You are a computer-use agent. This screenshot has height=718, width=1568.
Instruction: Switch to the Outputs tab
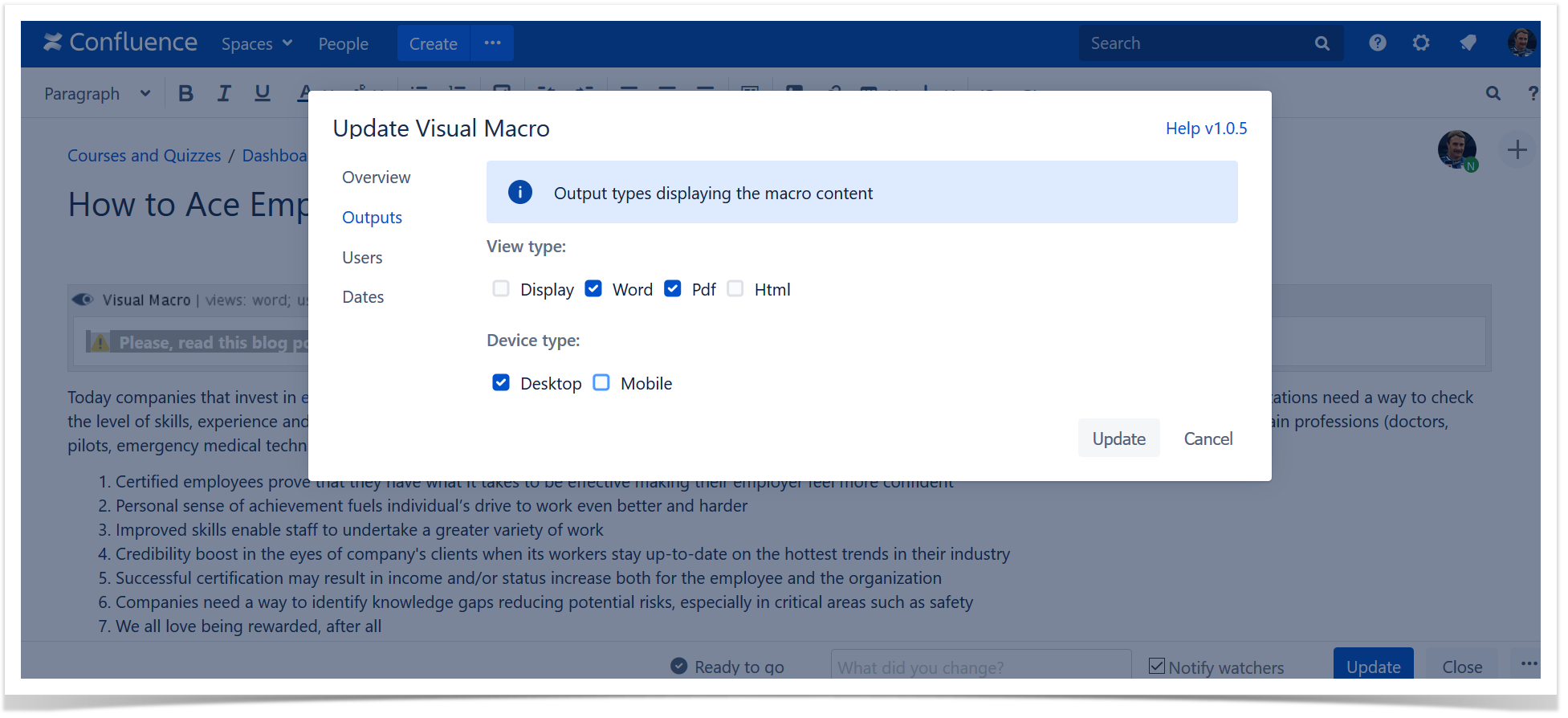tap(372, 217)
